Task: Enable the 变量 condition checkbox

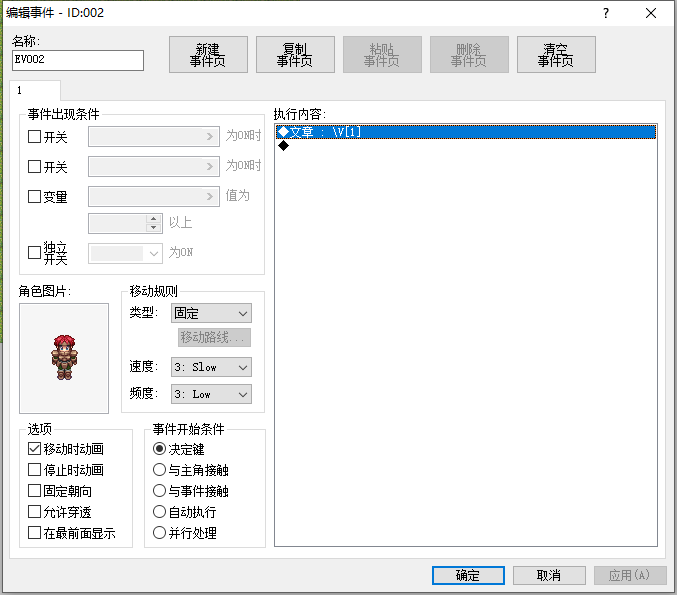Action: pos(35,196)
